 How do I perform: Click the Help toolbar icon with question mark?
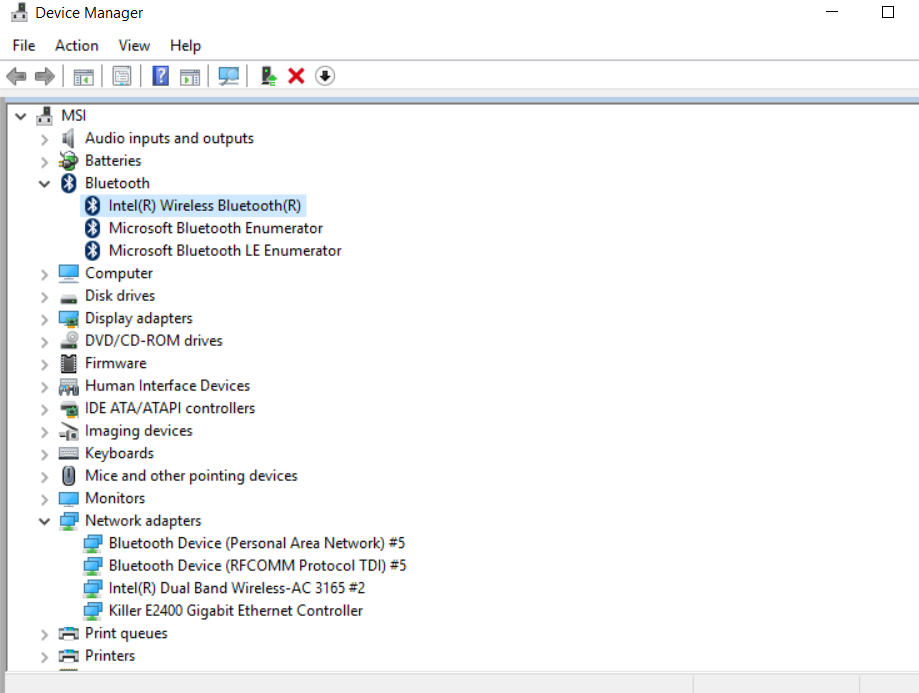point(160,76)
